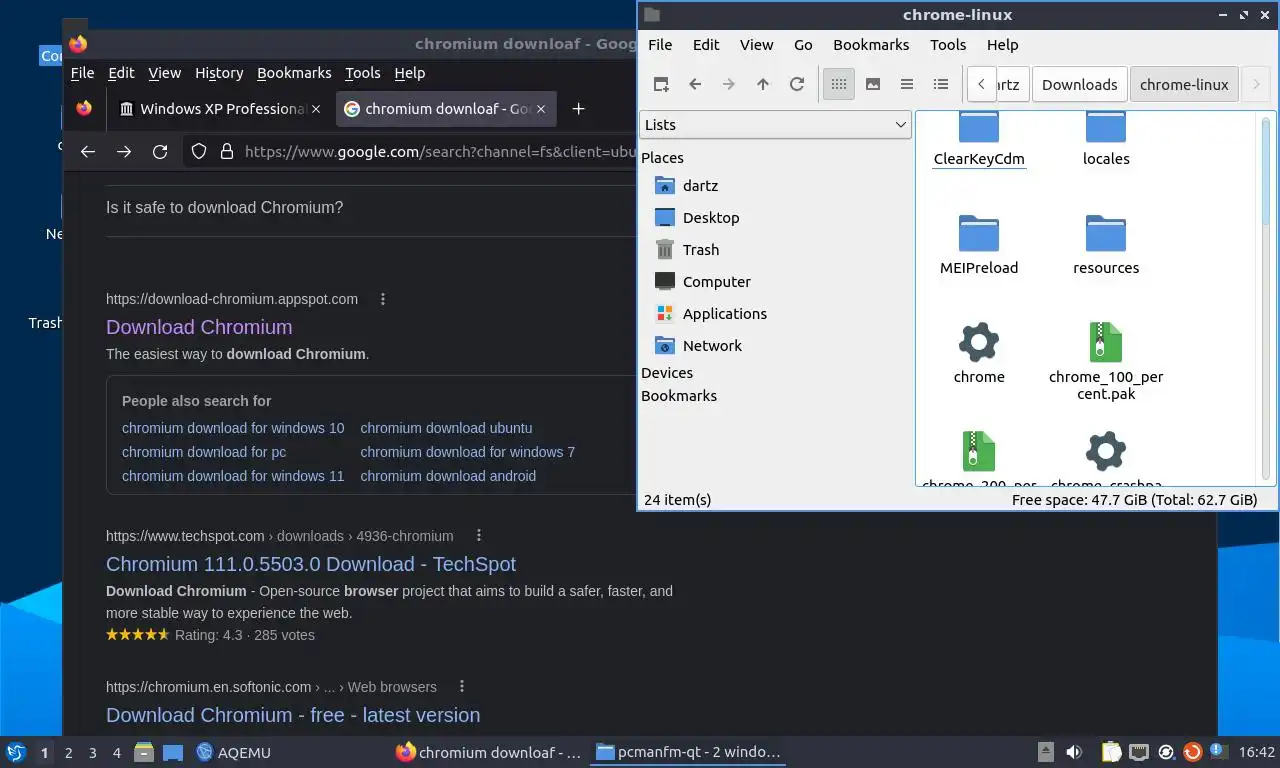The image size is (1280, 768).
Task: Open Edit menu in file manager
Action: [706, 44]
